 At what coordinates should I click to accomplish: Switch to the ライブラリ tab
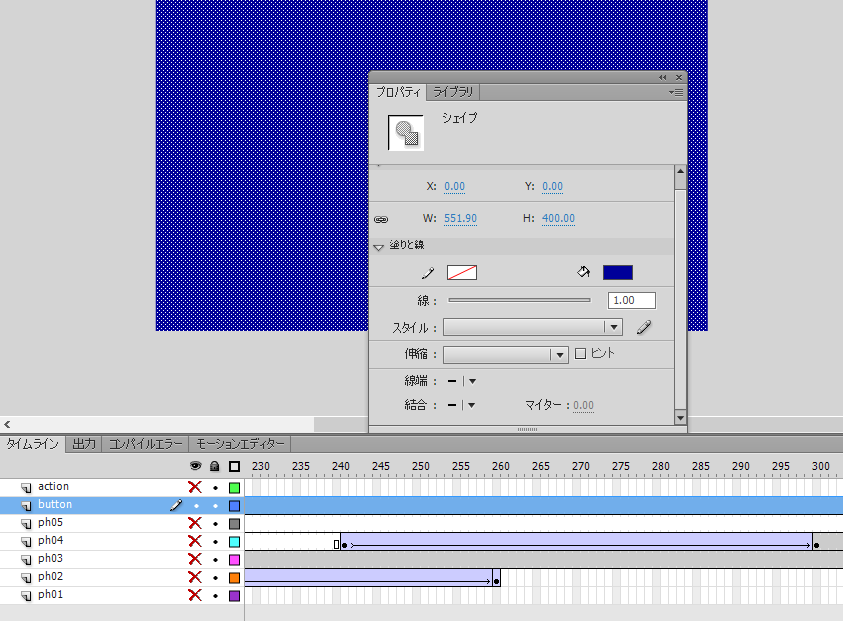(x=453, y=92)
